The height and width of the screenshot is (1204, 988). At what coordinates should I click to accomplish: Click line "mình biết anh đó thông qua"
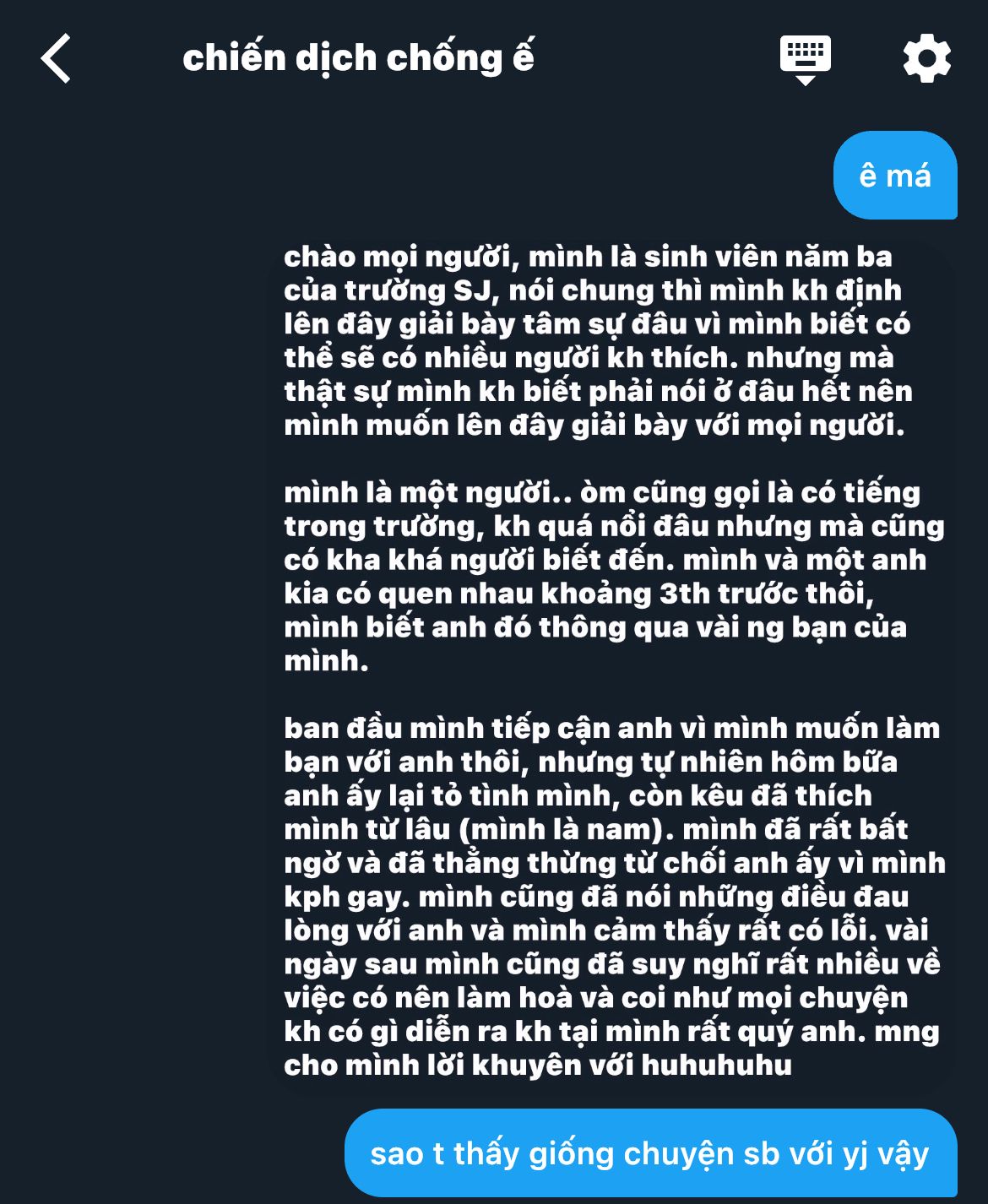(595, 627)
